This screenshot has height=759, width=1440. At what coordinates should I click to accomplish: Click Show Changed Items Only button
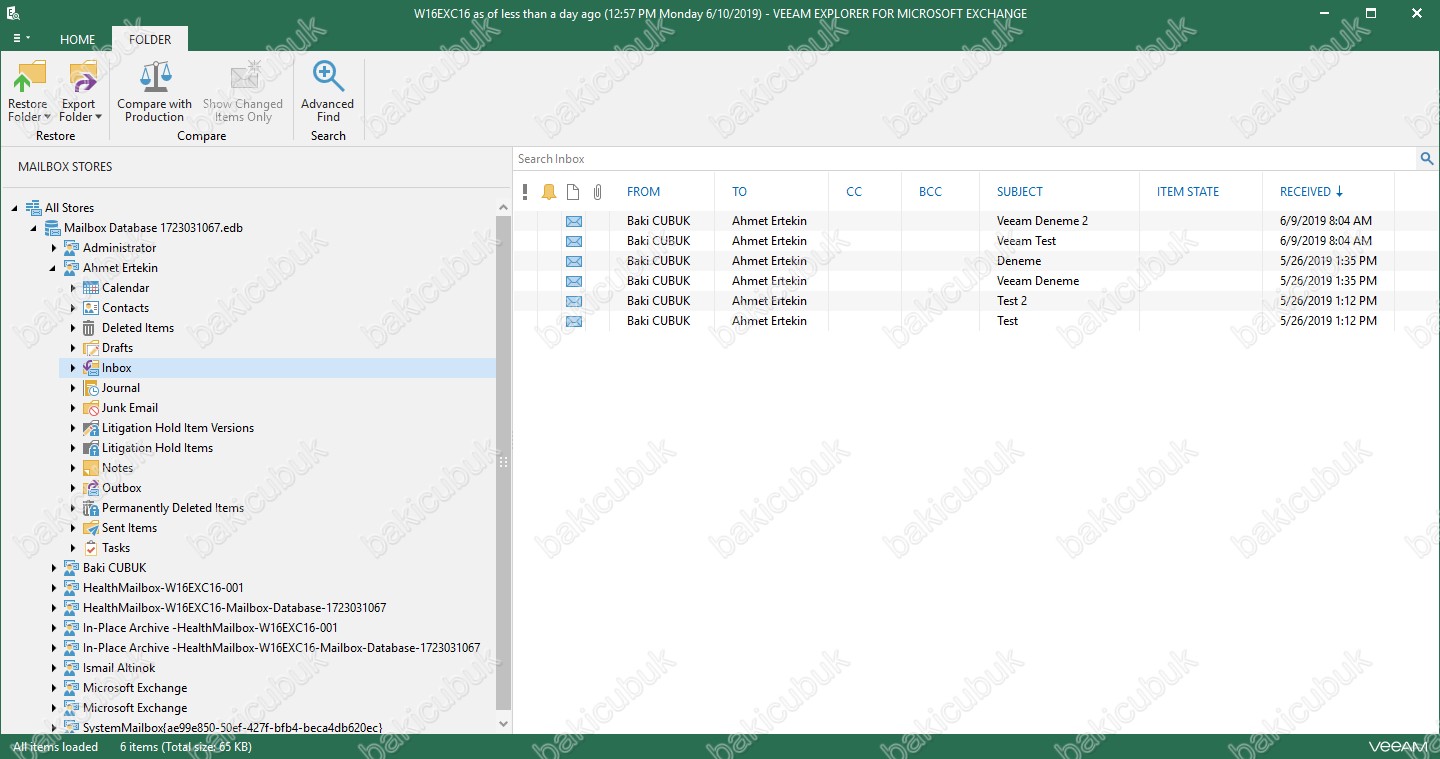243,92
